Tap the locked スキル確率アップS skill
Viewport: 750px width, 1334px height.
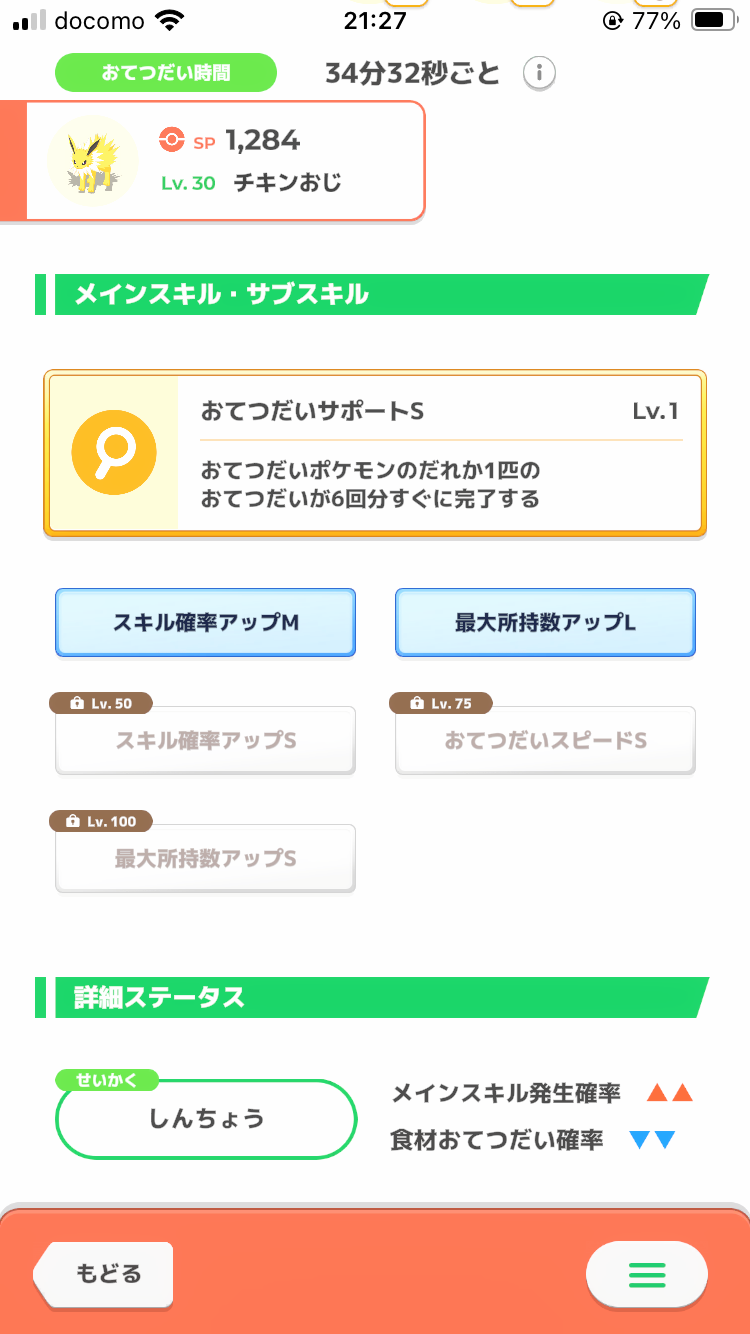coord(205,741)
